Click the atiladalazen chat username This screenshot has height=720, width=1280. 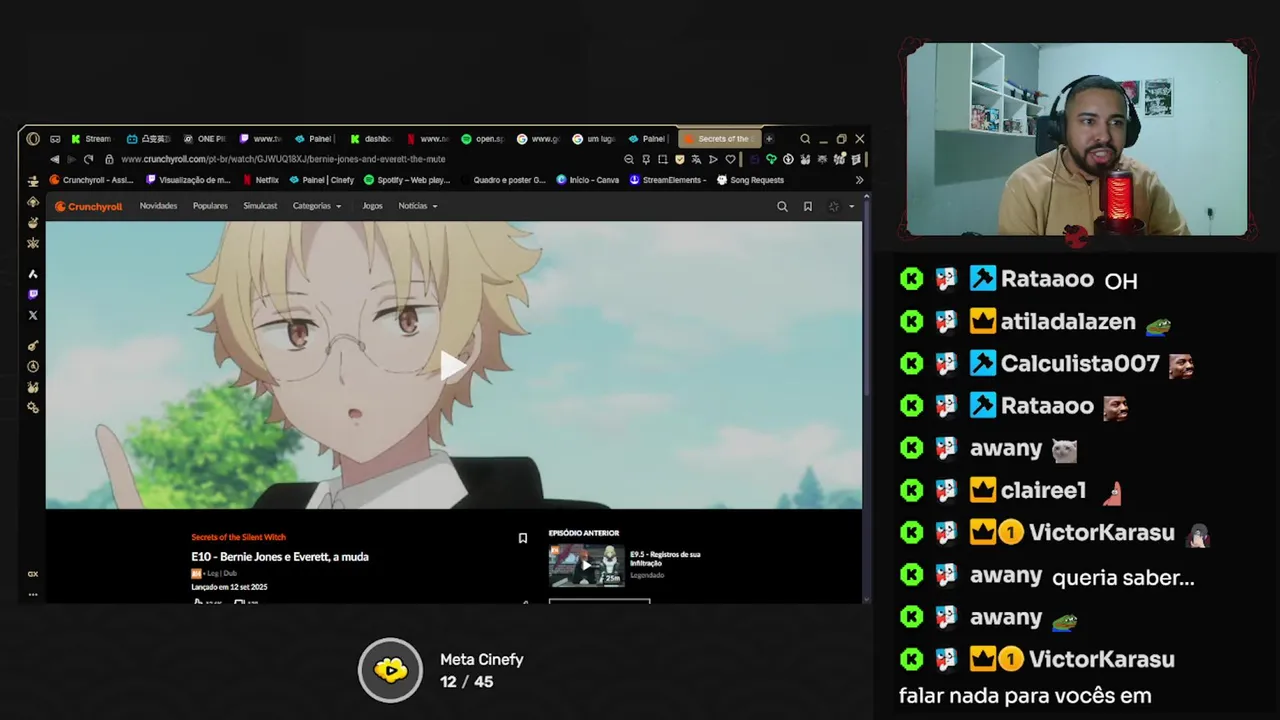tap(1068, 322)
